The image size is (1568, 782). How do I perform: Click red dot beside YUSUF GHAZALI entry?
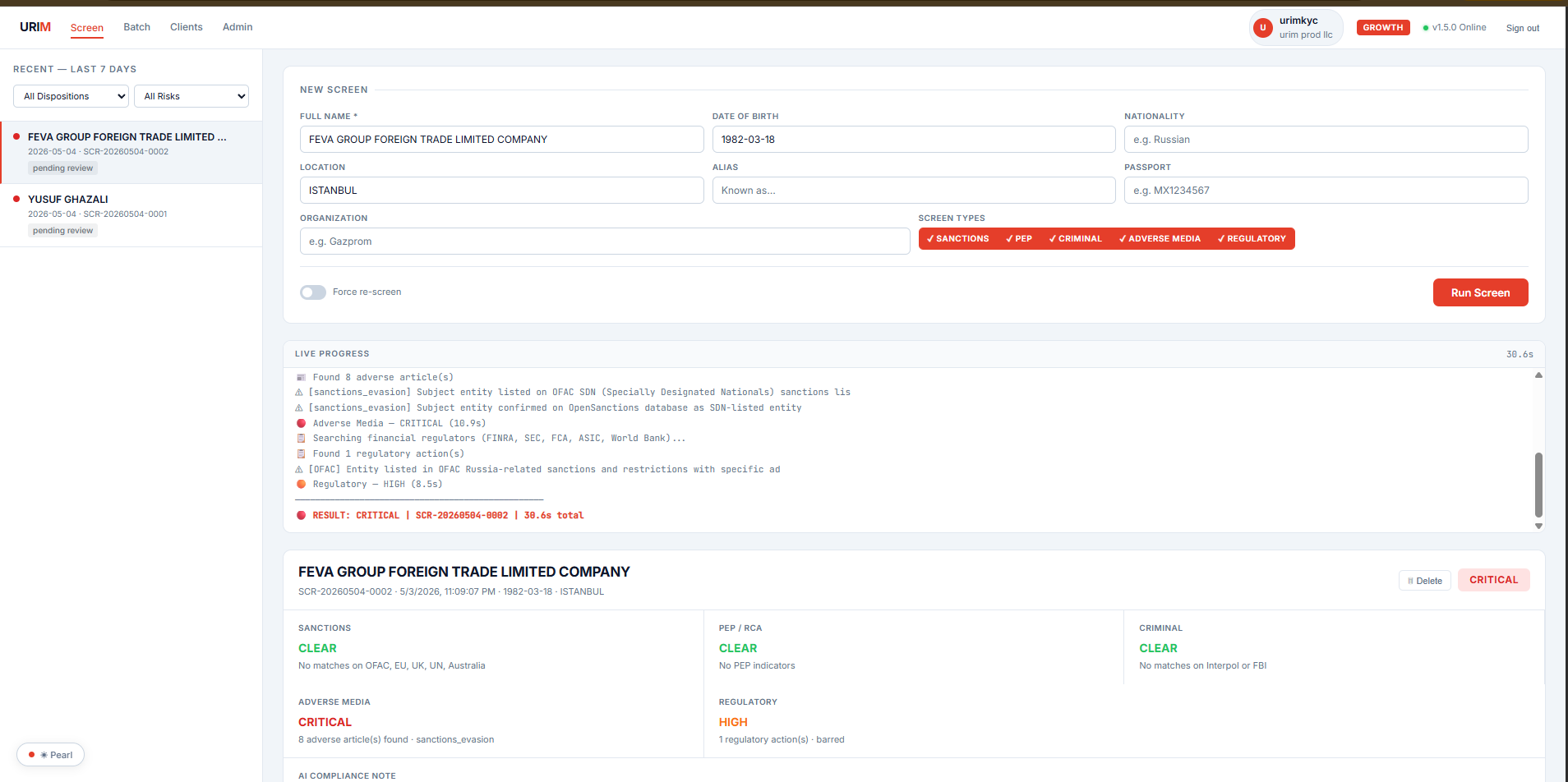click(16, 199)
